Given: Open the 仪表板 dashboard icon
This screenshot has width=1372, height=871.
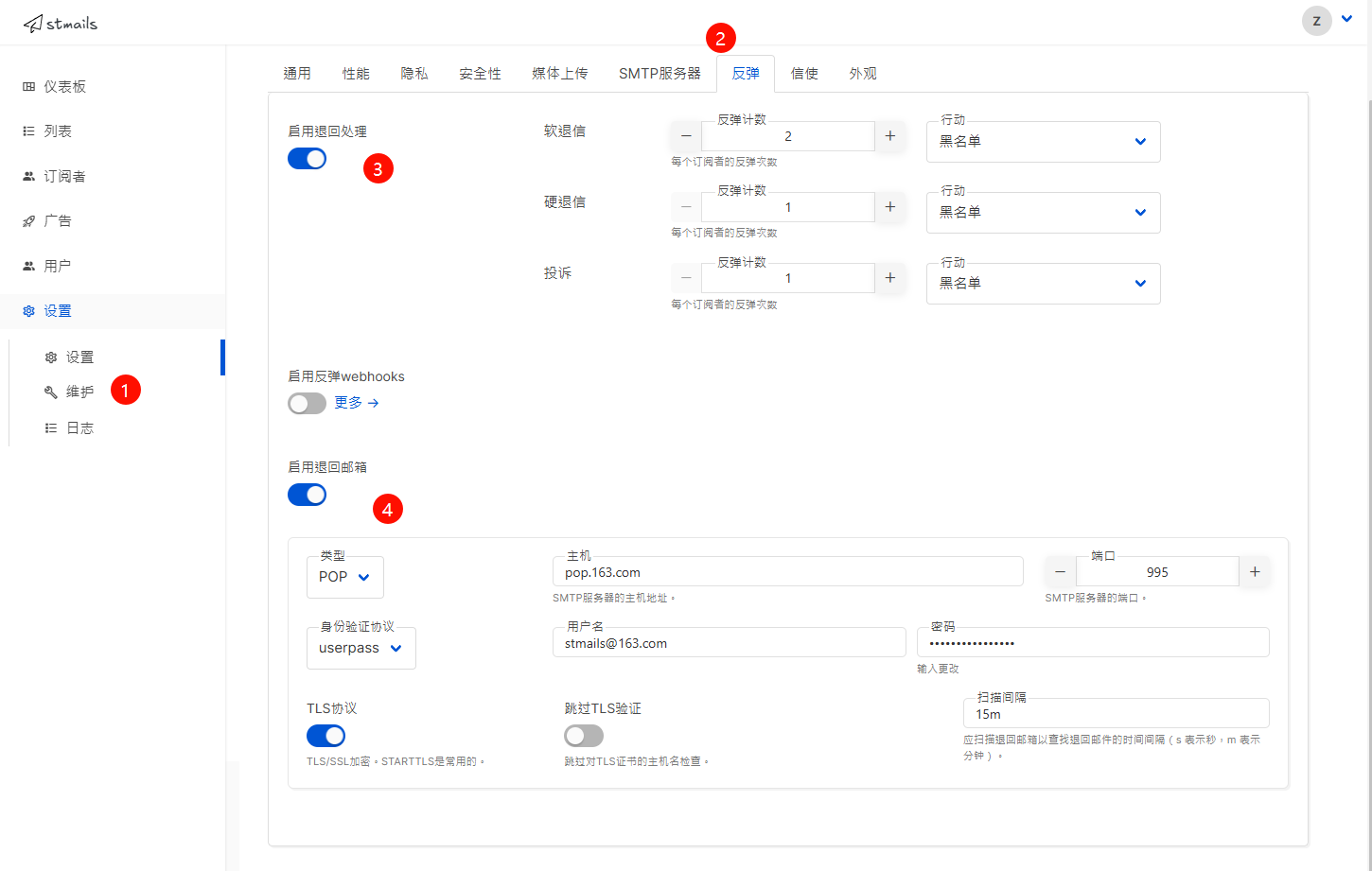Looking at the screenshot, I should coord(27,86).
